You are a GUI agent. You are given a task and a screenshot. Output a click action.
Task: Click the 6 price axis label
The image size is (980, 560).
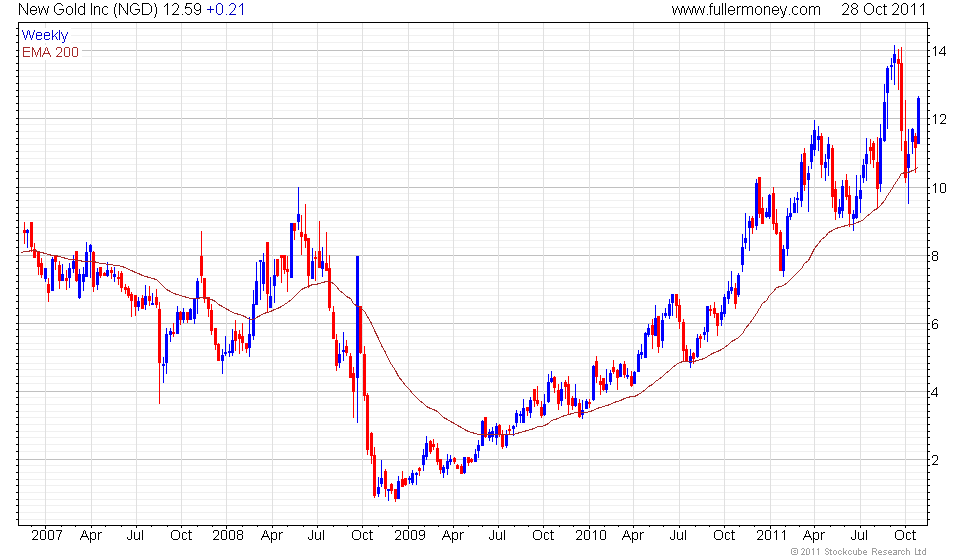click(934, 324)
